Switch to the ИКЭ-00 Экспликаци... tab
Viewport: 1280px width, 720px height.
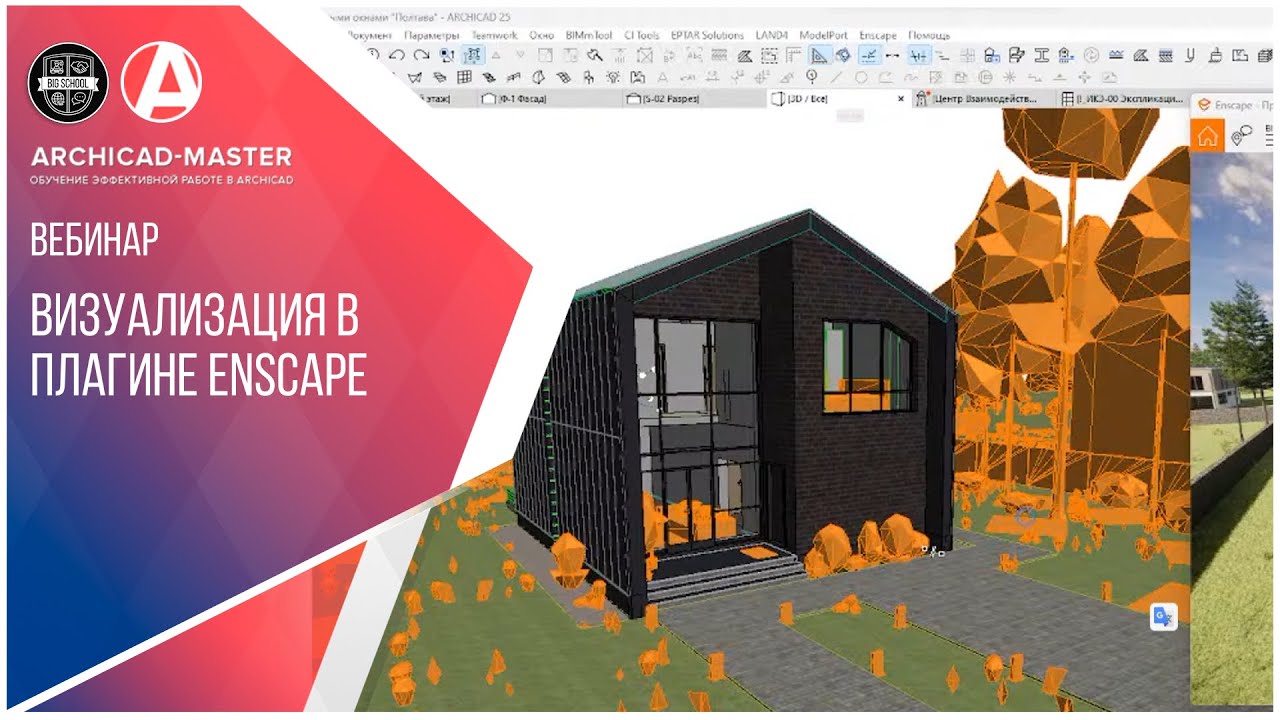(x=1124, y=99)
